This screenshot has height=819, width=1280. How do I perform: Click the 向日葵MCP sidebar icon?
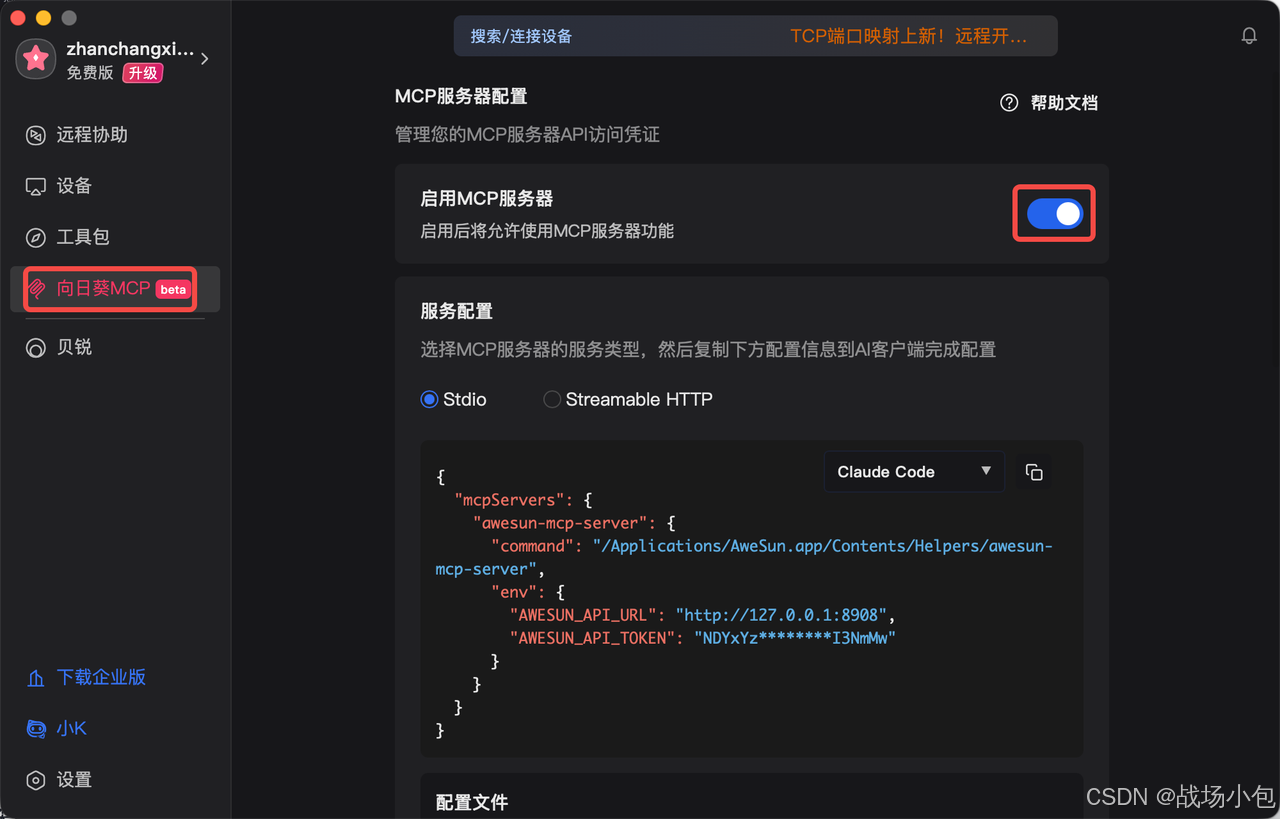pos(36,289)
